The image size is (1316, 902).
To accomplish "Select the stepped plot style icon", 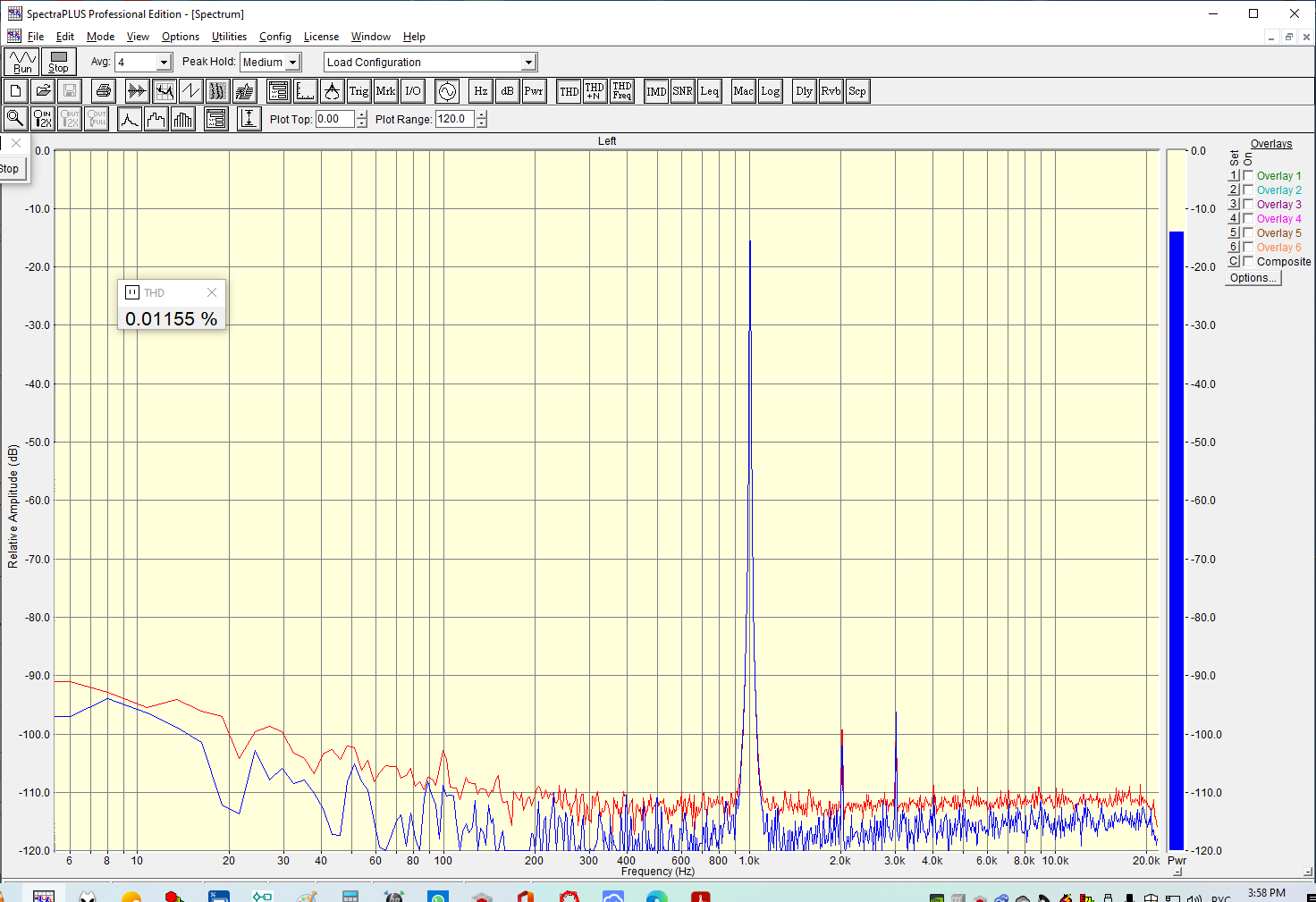I will pyautogui.click(x=156, y=119).
